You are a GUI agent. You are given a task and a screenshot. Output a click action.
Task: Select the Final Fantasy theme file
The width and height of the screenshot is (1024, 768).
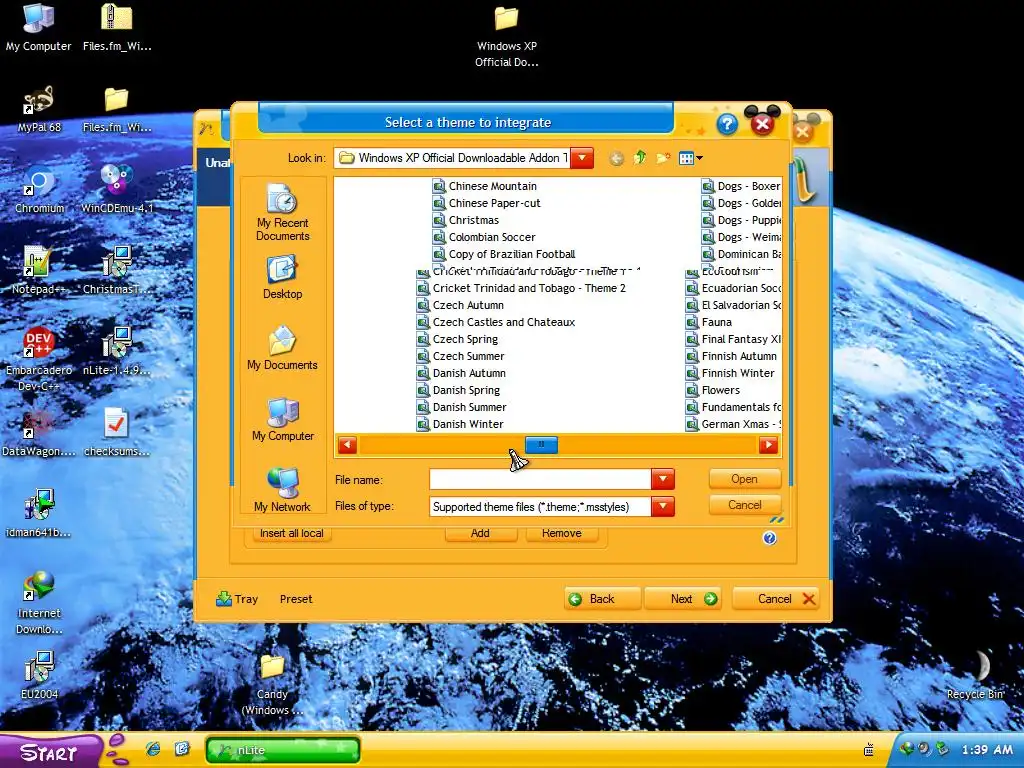pos(733,339)
